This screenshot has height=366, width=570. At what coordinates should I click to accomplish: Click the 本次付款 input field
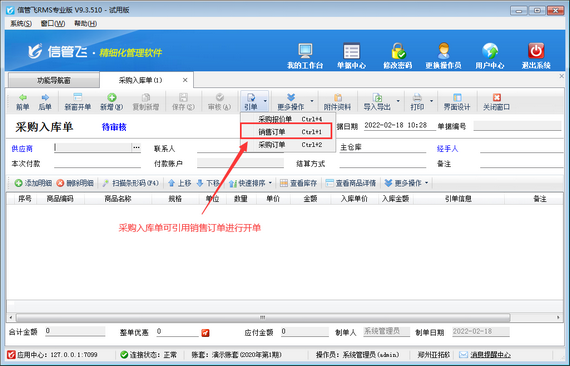click(97, 164)
